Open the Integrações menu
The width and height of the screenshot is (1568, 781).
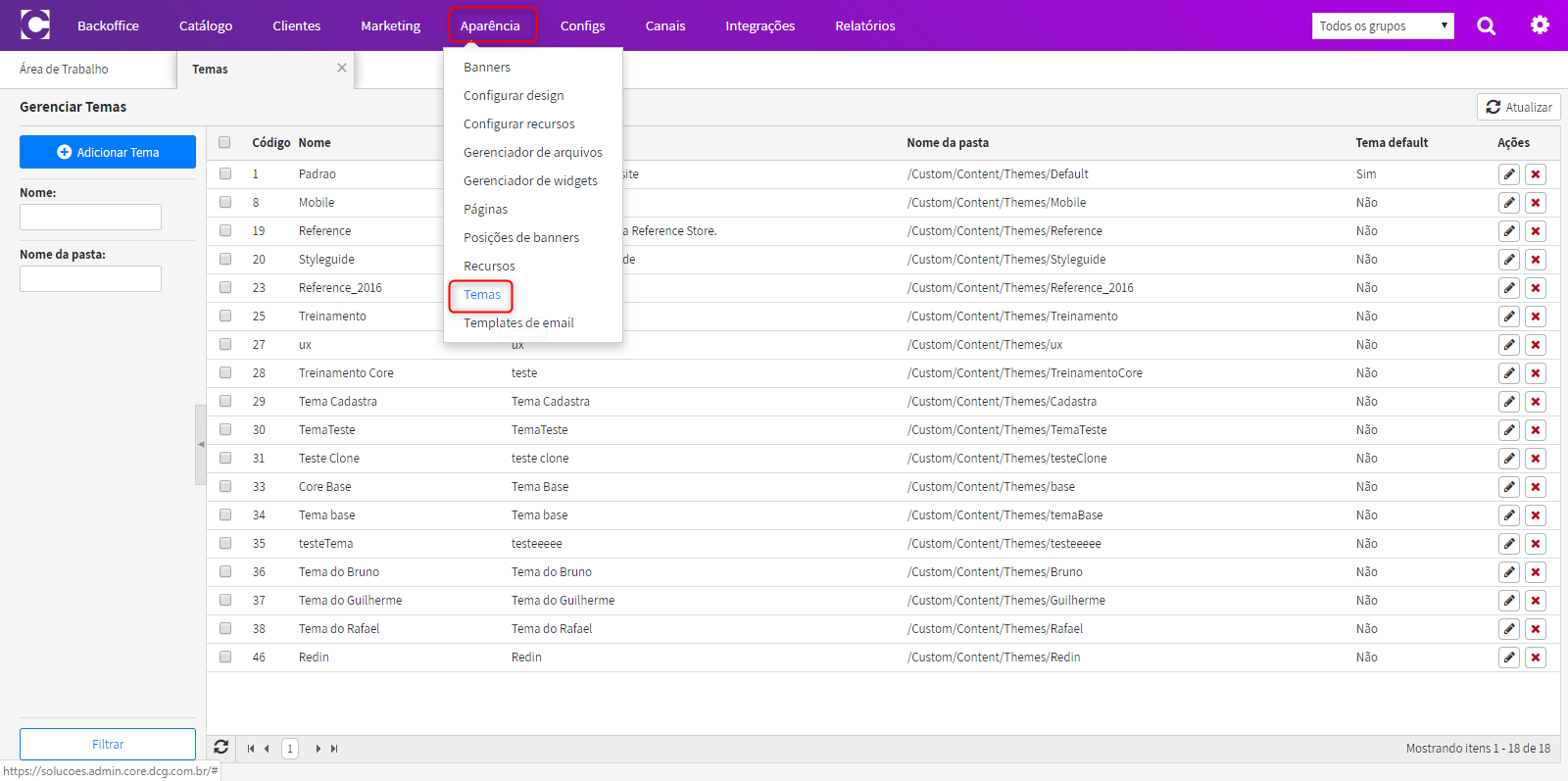point(760,25)
